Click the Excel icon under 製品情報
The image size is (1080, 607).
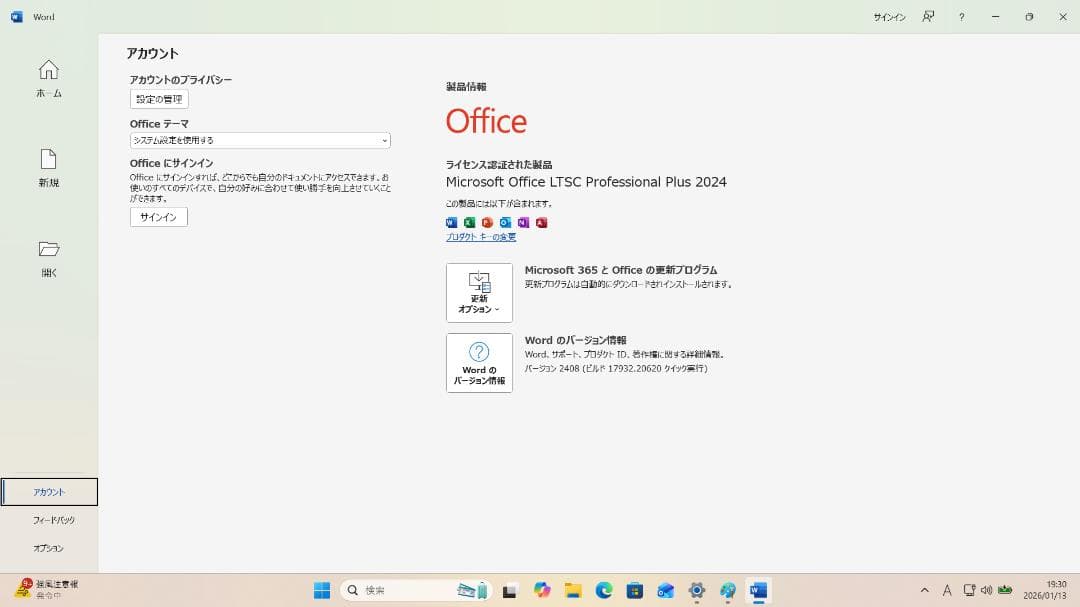pos(468,222)
